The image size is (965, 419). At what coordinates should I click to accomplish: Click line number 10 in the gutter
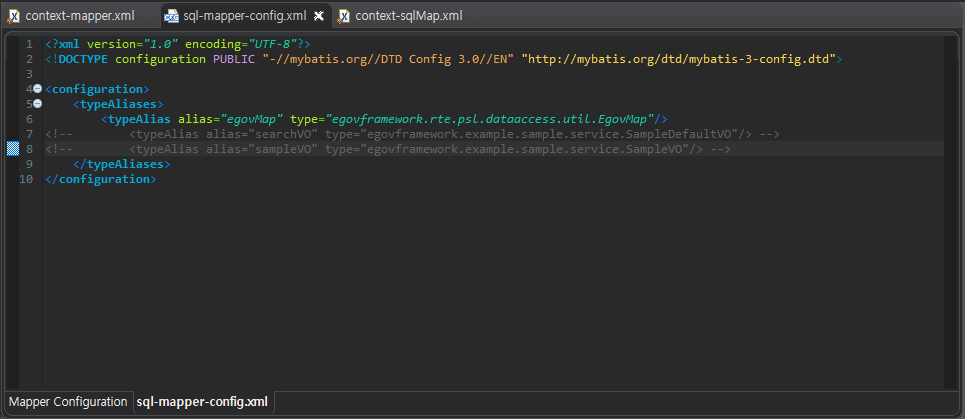click(x=26, y=179)
